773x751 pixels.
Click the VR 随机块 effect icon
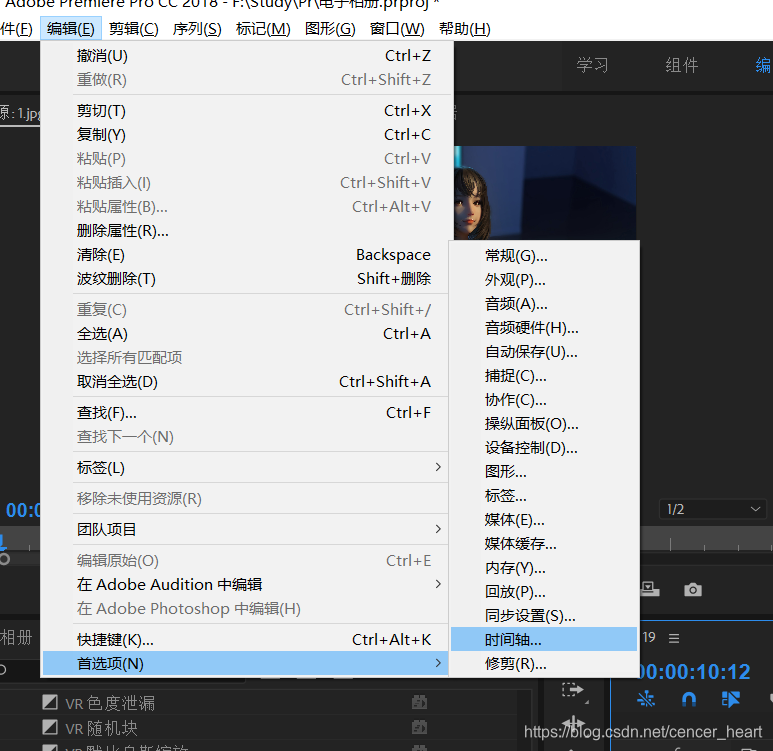[x=50, y=727]
